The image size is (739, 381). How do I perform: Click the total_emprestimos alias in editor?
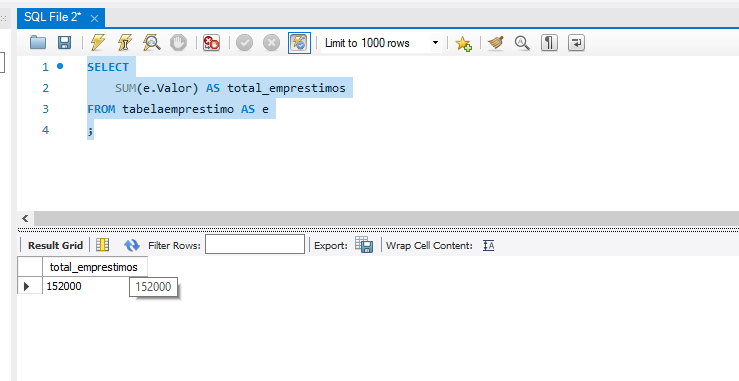click(286, 88)
